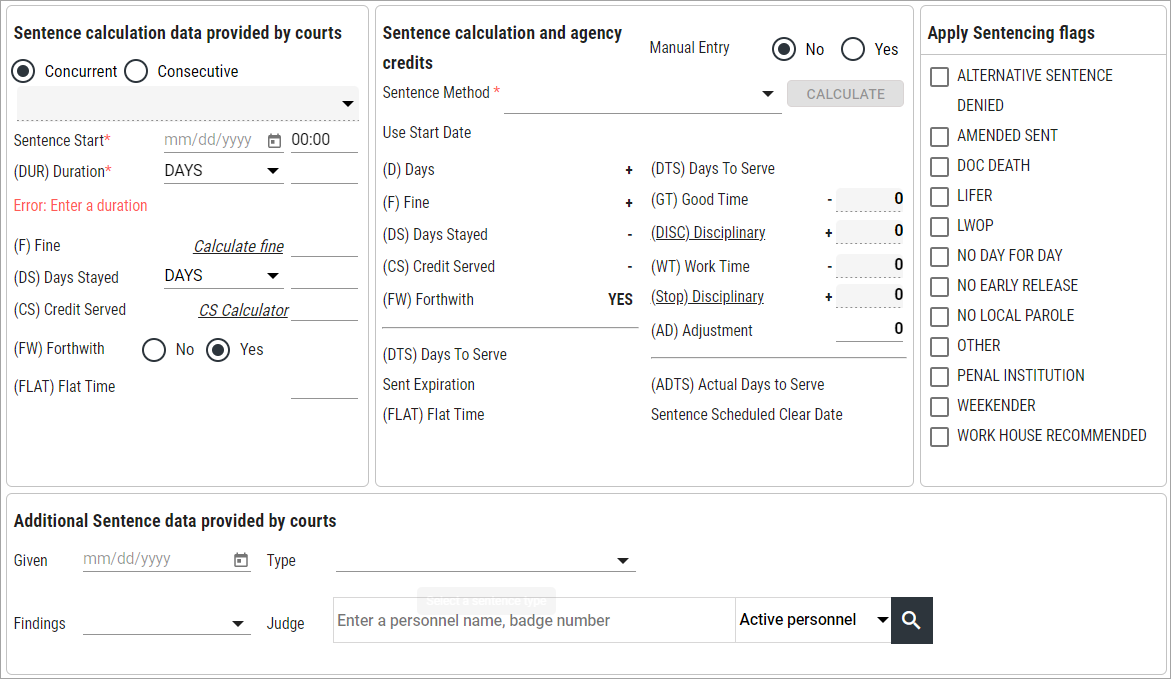The height and width of the screenshot is (679, 1171).
Task: Set Manual Entry to No
Action: [783, 49]
